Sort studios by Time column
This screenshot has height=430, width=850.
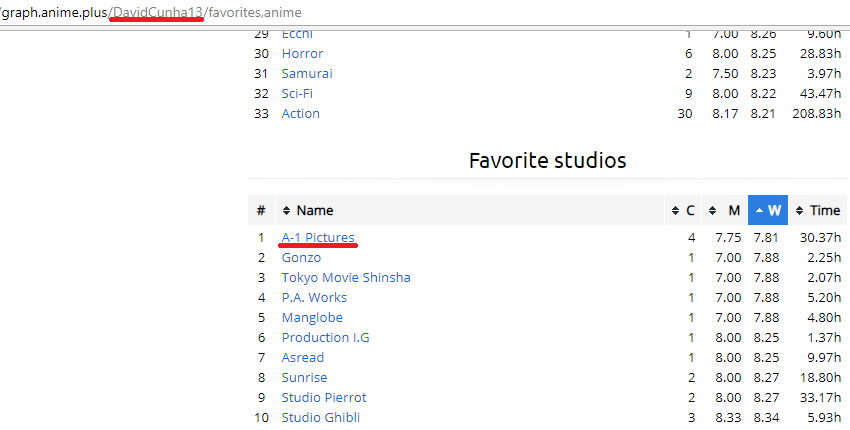[x=824, y=210]
